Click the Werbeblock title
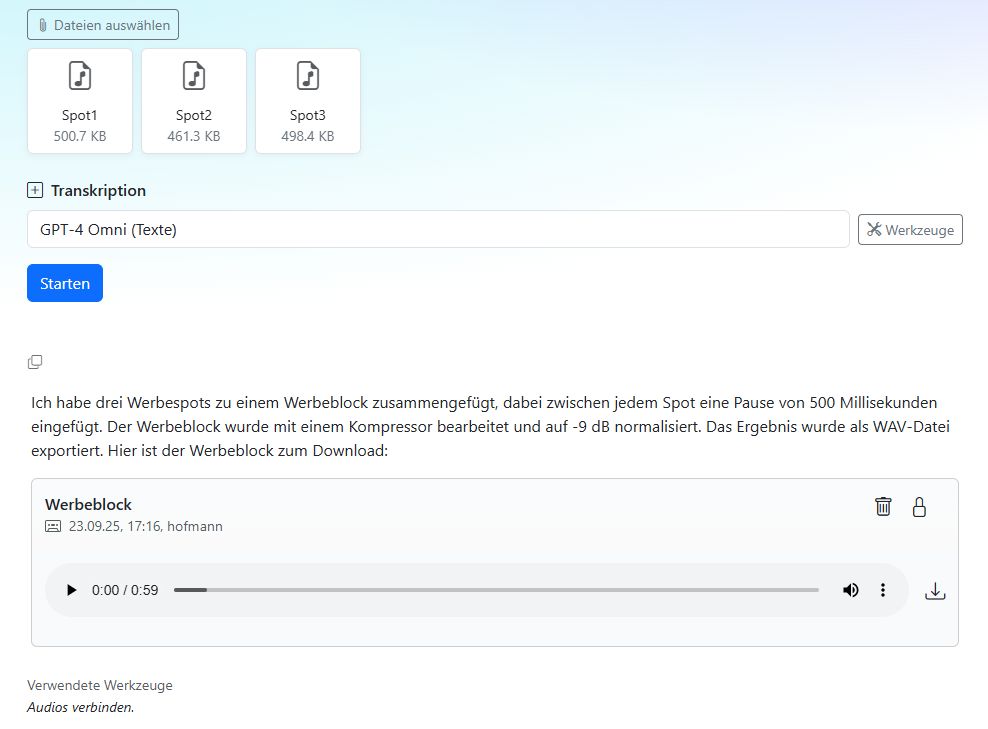 (88, 504)
